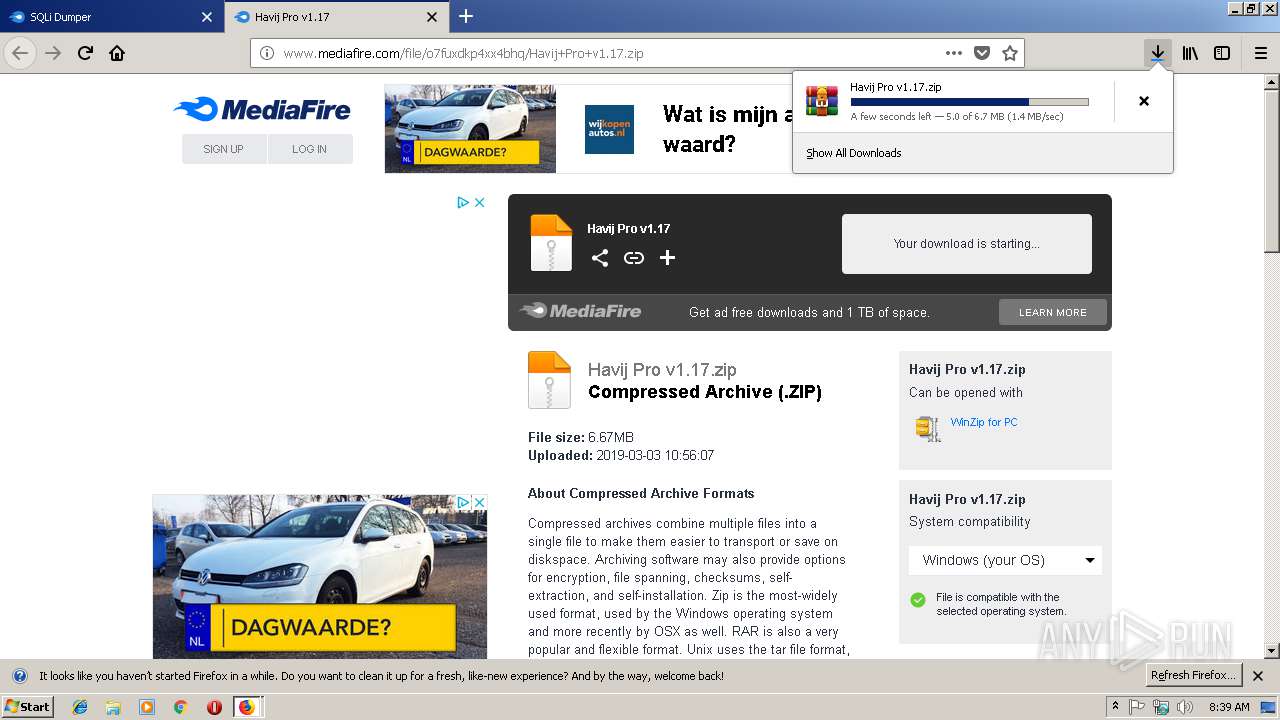Click 'Your download is starting...' box
Viewport: 1280px width, 720px height.
click(967, 244)
